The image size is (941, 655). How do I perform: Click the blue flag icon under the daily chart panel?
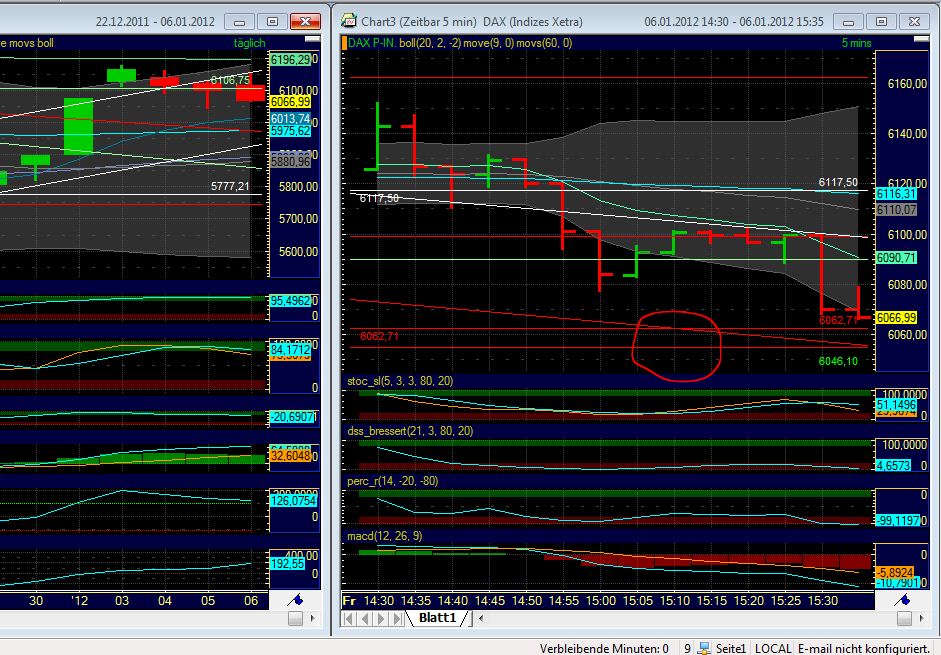(295, 599)
